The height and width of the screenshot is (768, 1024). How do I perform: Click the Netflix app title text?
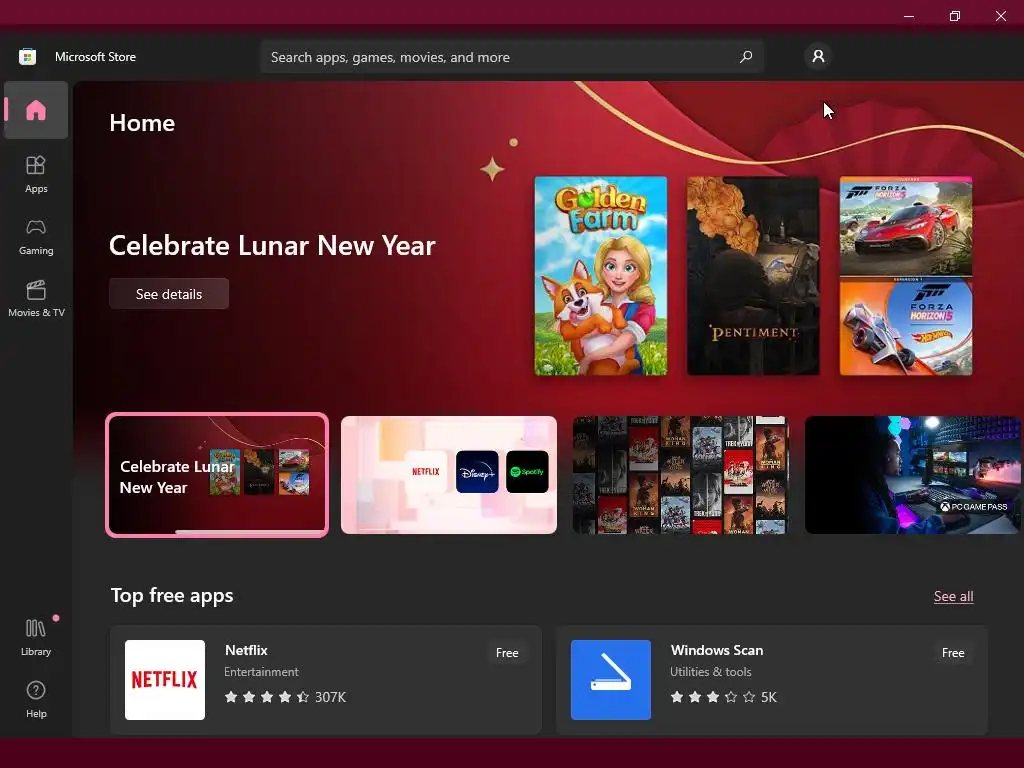(x=246, y=650)
